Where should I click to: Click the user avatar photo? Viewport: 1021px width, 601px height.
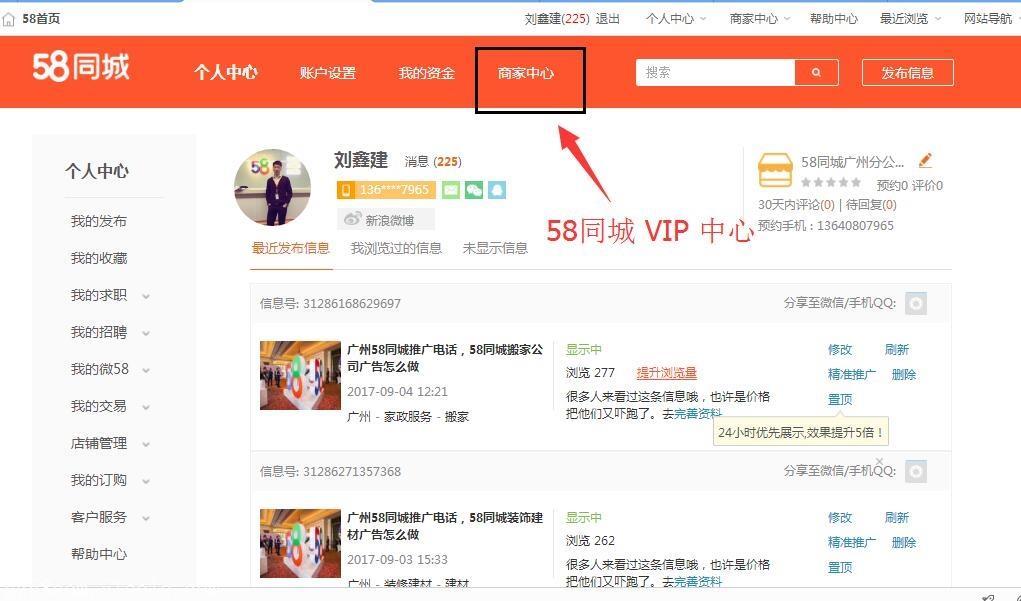click(x=272, y=188)
